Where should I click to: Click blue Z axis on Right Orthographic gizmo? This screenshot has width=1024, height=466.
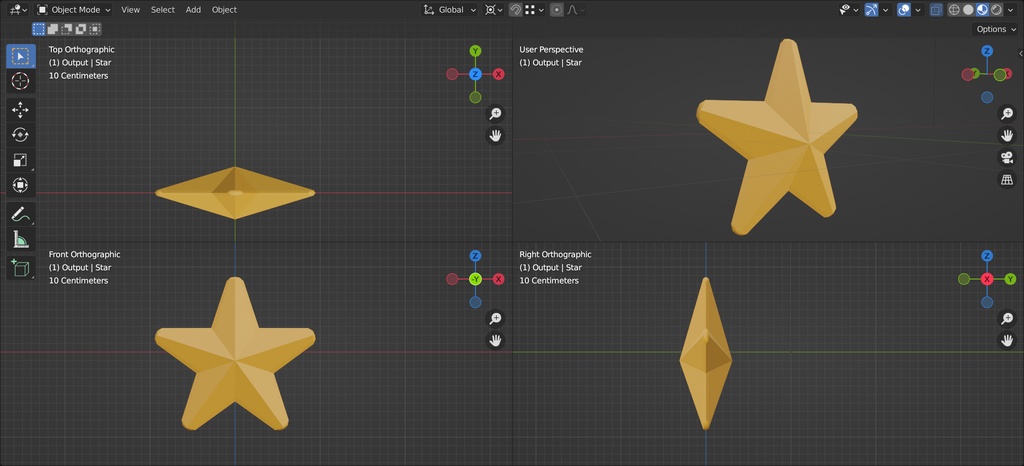tap(987, 256)
